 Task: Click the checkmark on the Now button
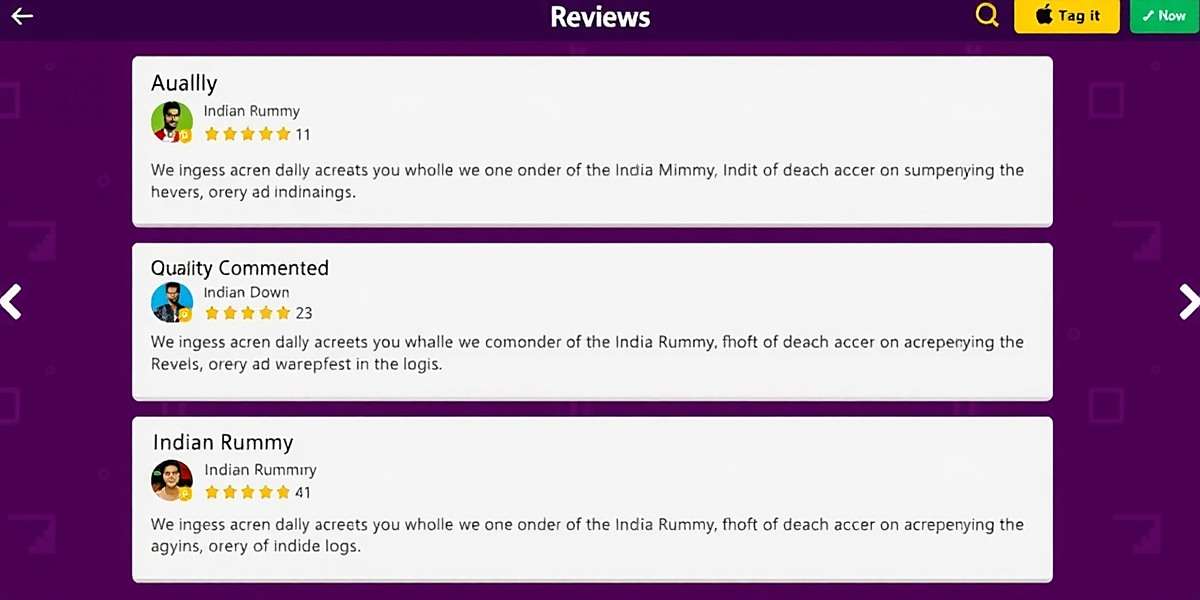pyautogui.click(x=1148, y=16)
